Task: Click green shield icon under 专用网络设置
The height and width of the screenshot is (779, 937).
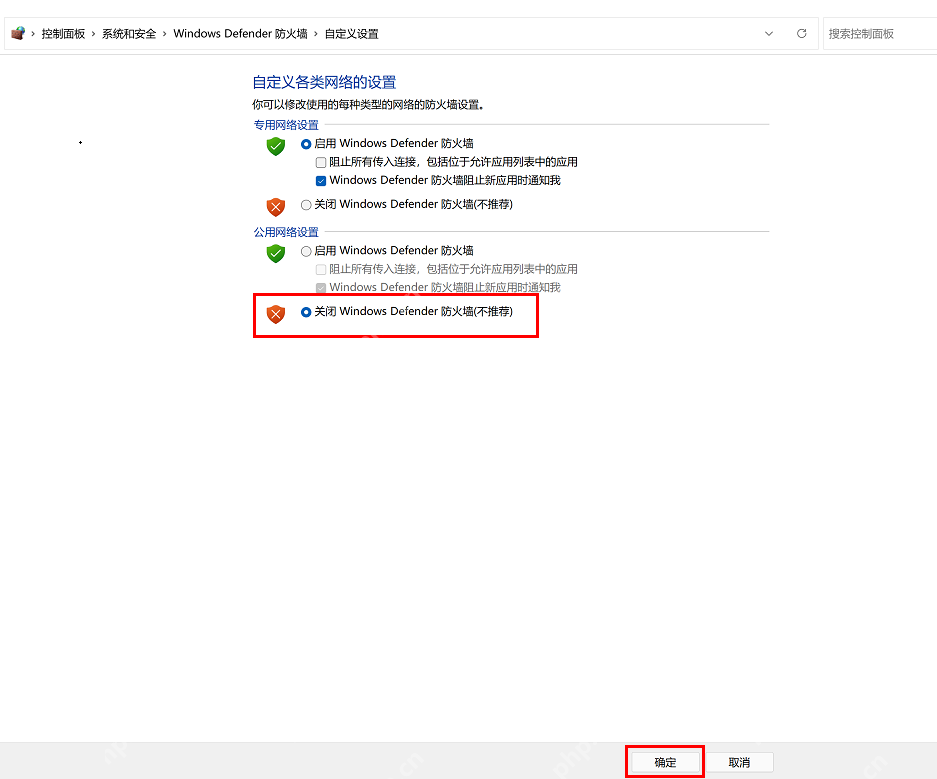Action: tap(275, 146)
